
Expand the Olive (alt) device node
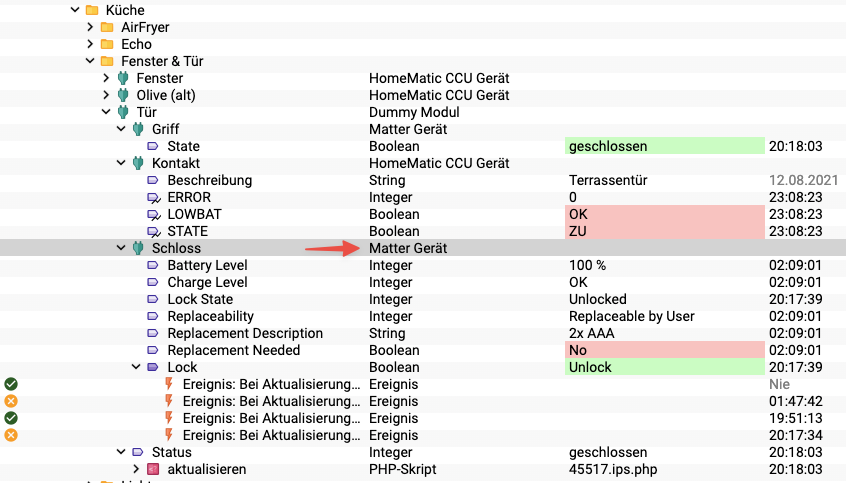pos(107,95)
